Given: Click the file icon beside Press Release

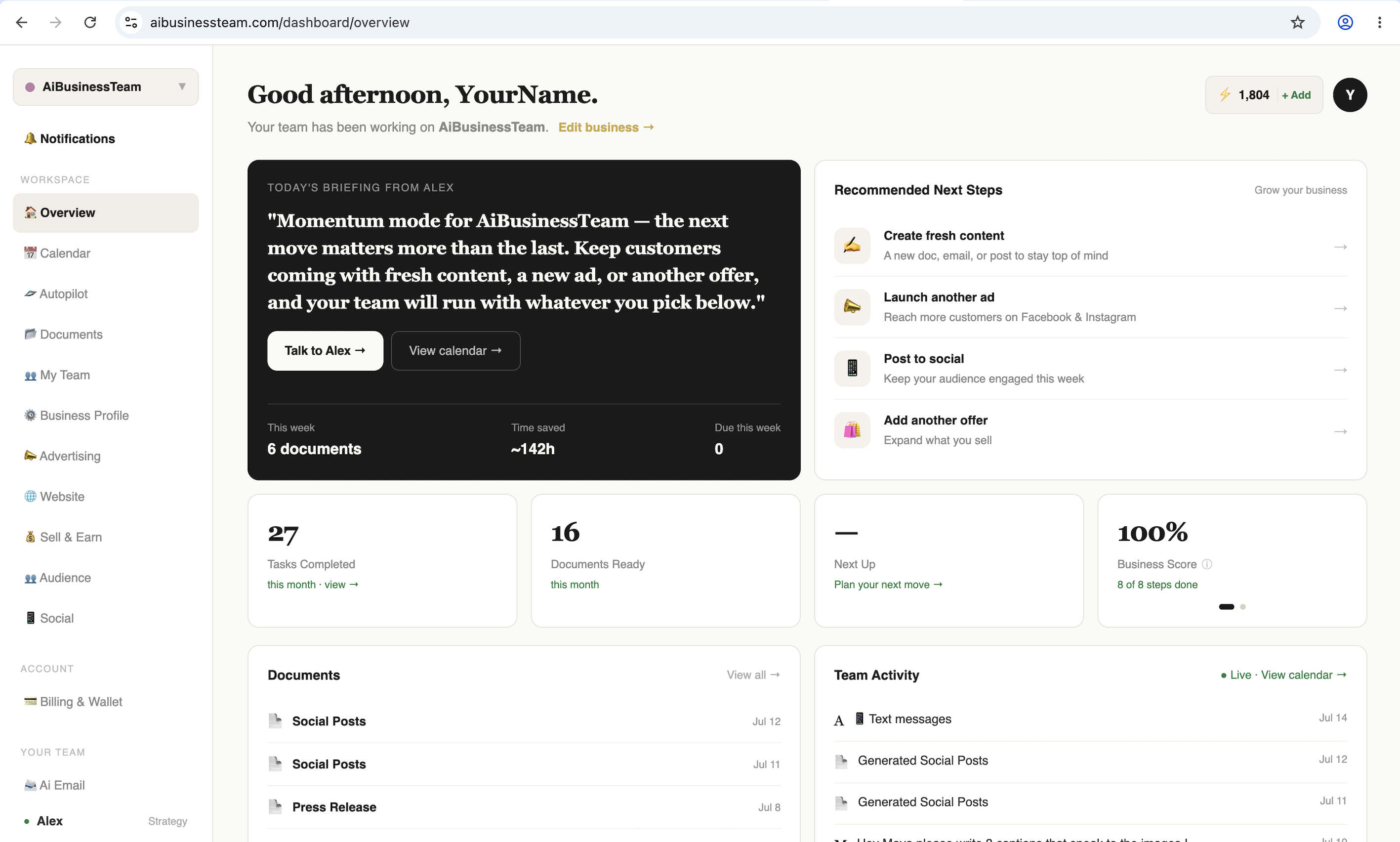Looking at the screenshot, I should 275,806.
